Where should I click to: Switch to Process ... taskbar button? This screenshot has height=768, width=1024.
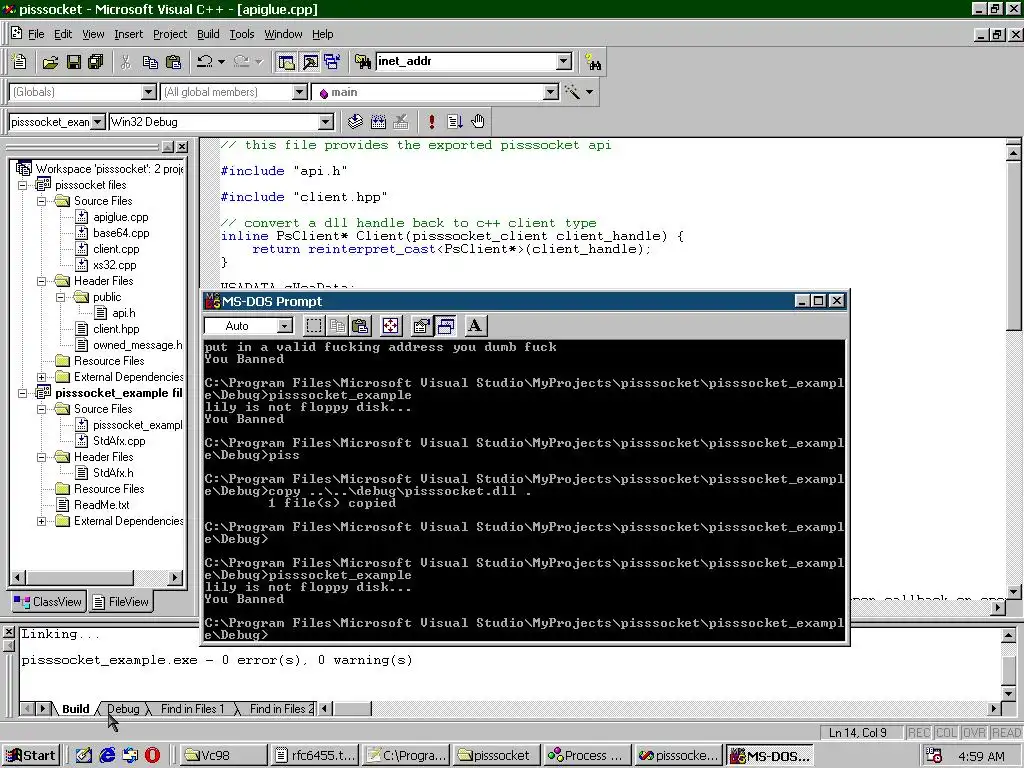(587, 756)
